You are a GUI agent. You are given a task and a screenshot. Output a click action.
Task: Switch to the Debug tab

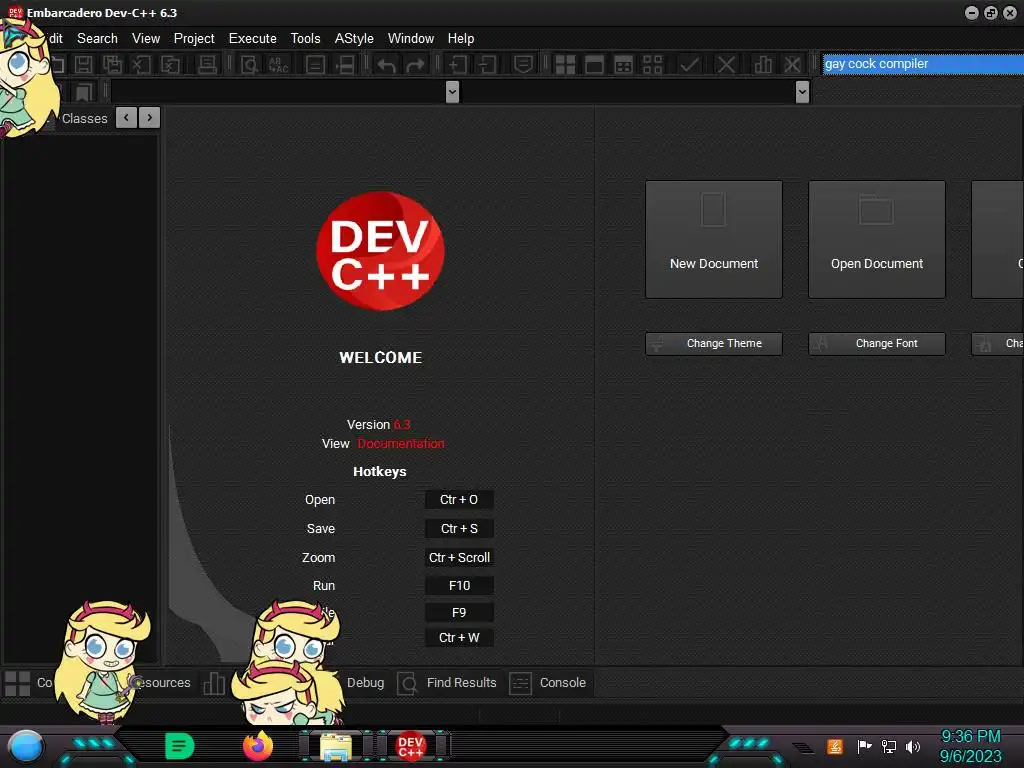coord(366,682)
